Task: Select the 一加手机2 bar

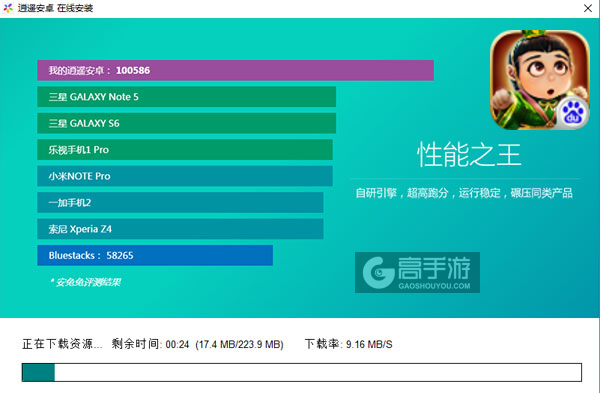Action: click(x=180, y=202)
